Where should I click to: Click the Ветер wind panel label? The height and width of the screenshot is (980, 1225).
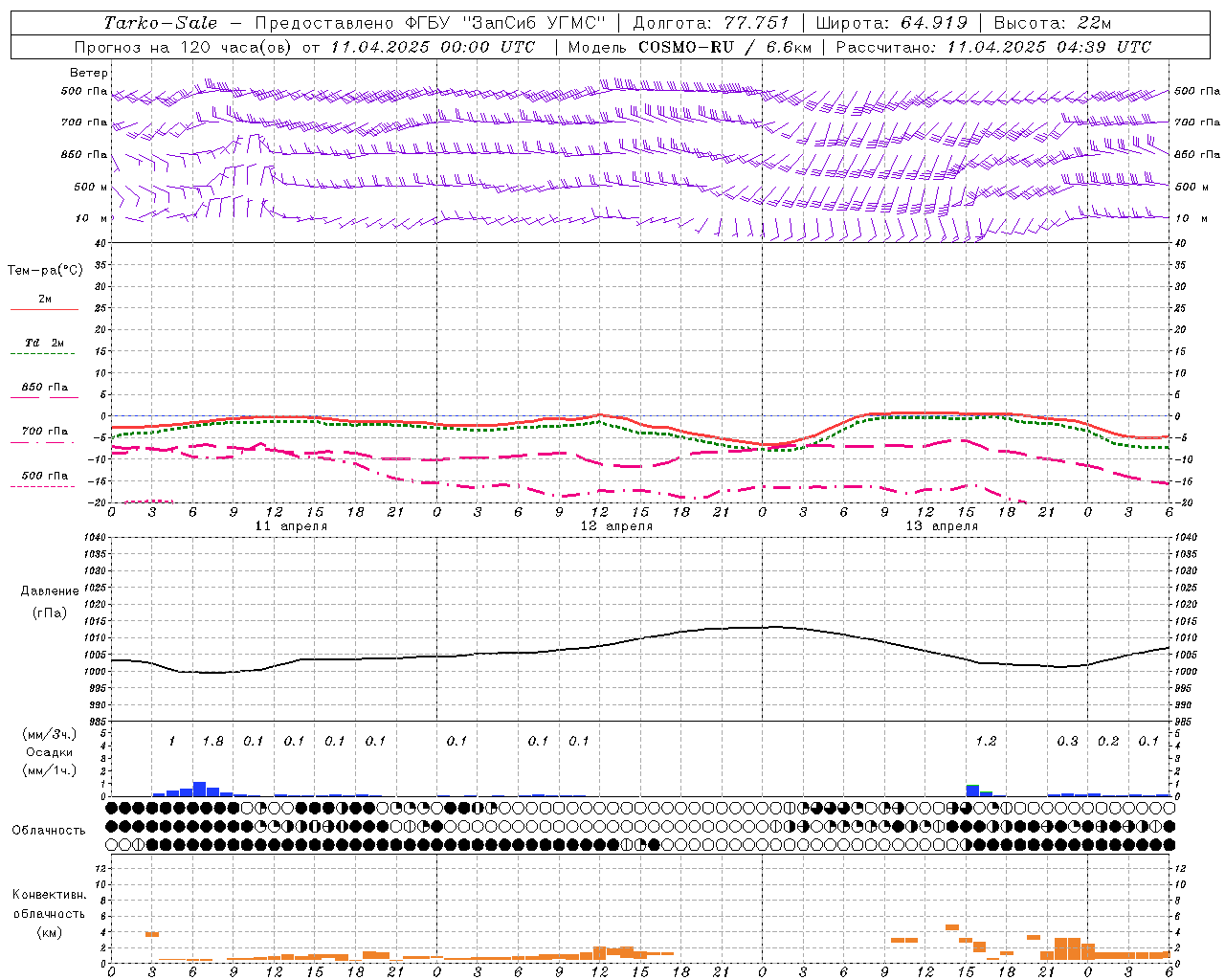89,73
